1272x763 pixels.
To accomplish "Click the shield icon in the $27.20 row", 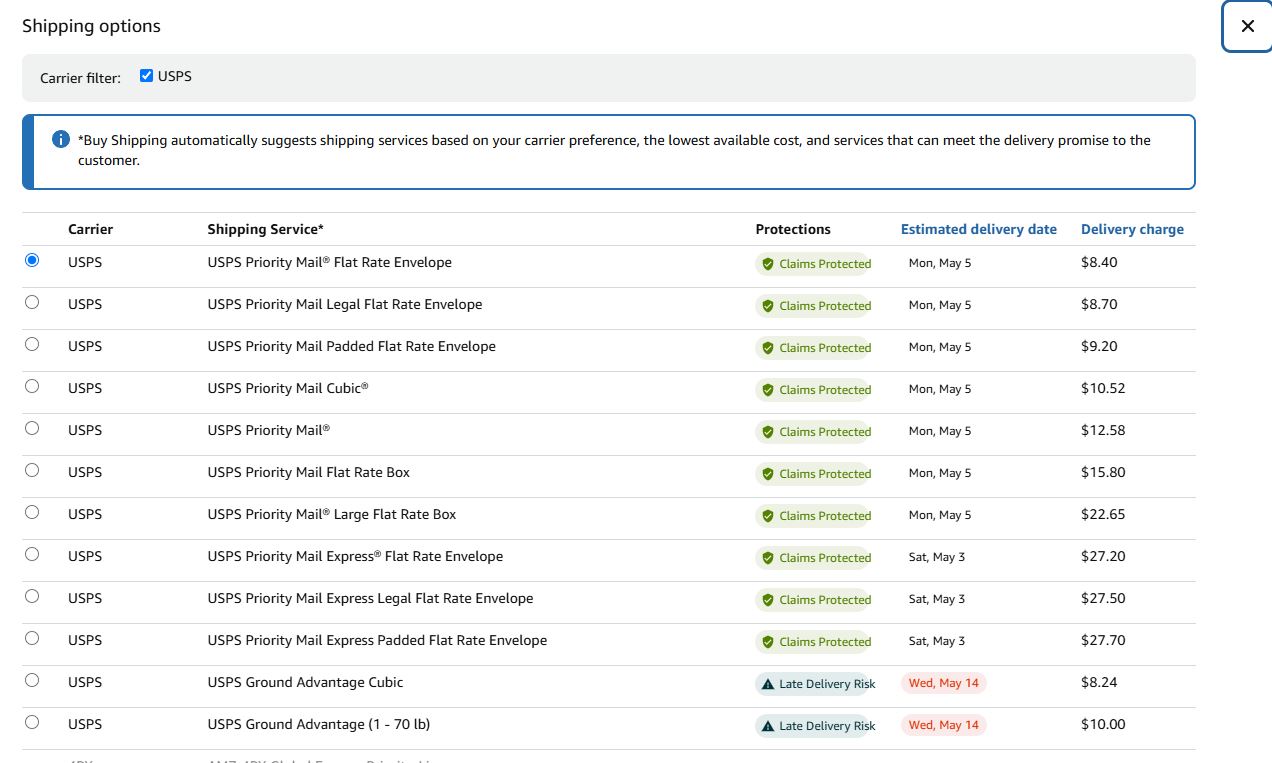I will click(768, 558).
